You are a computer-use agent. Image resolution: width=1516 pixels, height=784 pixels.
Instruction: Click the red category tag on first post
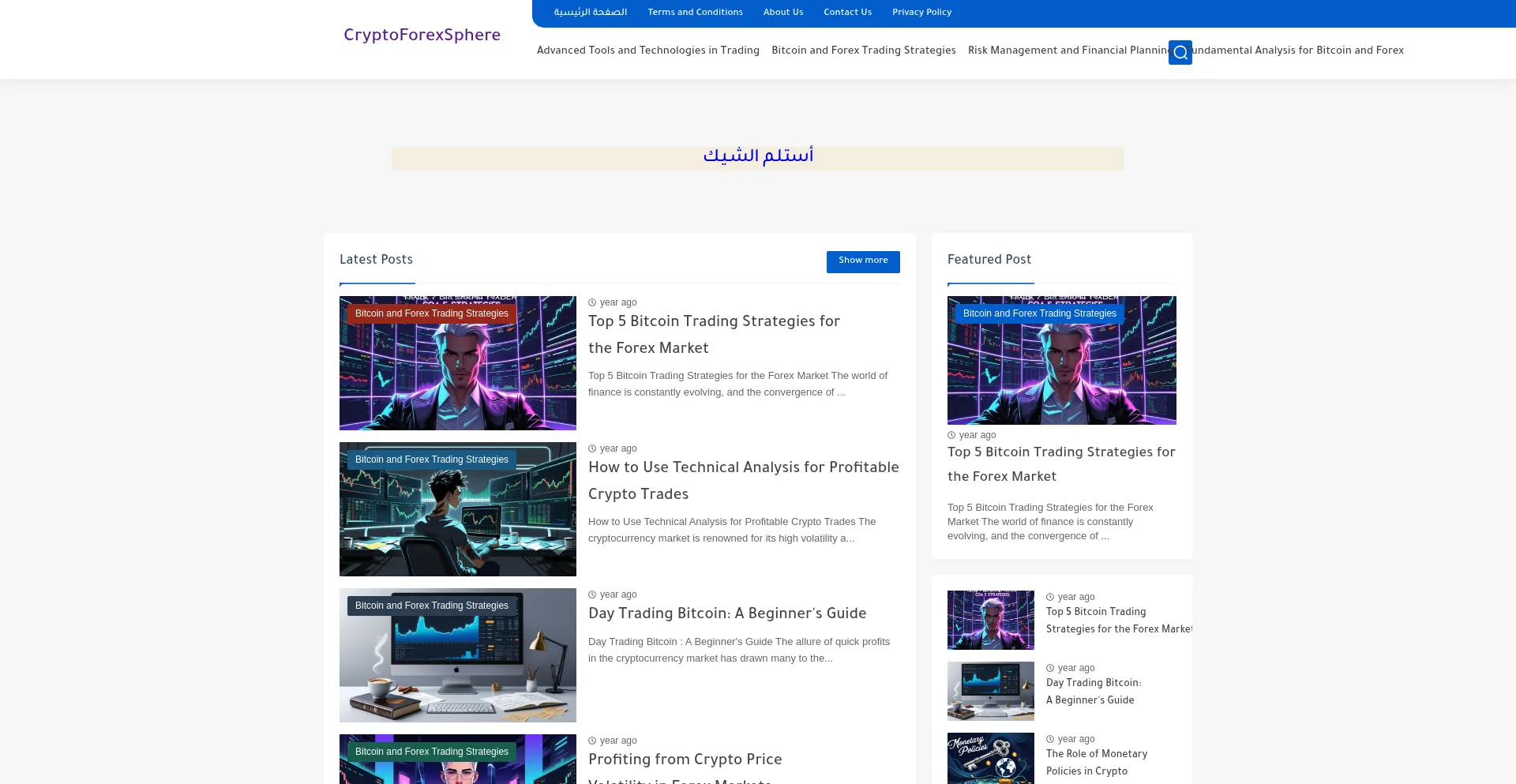click(431, 313)
